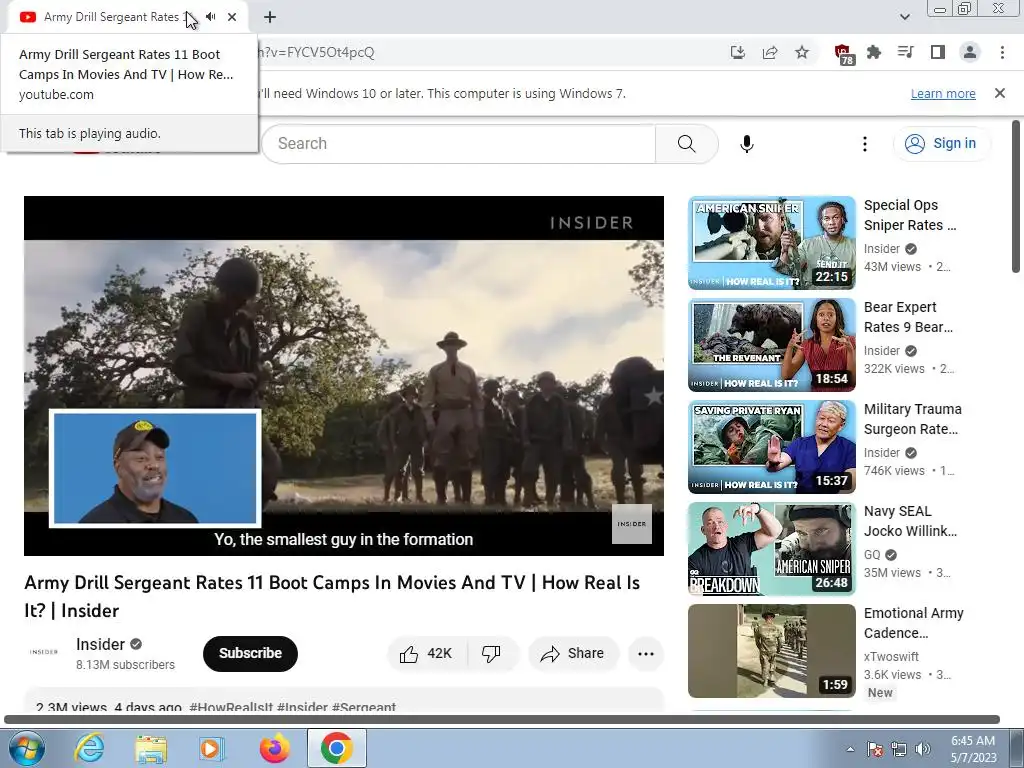Dismiss the Windows 7 warning bar

[999, 93]
